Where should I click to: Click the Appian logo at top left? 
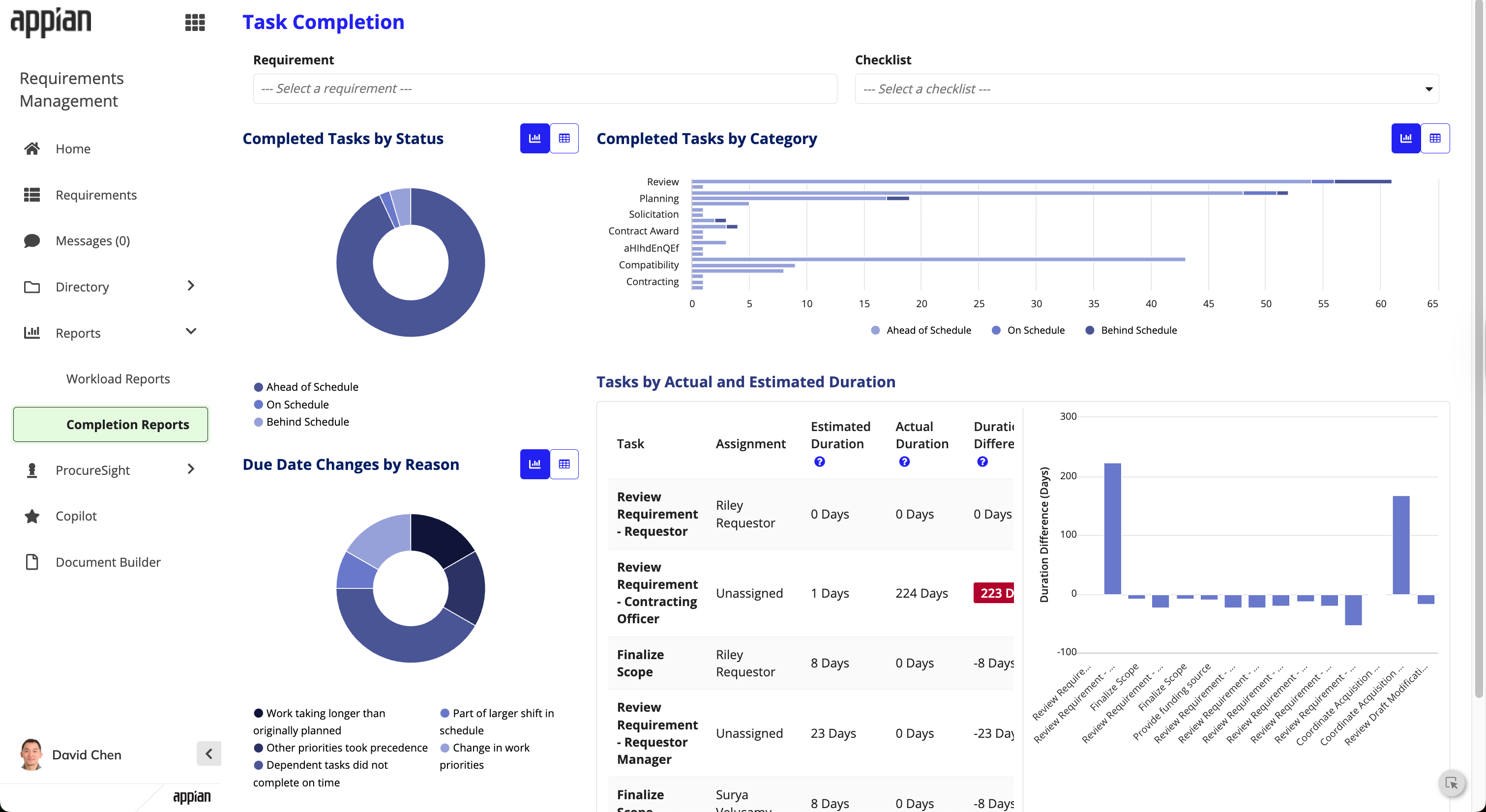coord(51,23)
